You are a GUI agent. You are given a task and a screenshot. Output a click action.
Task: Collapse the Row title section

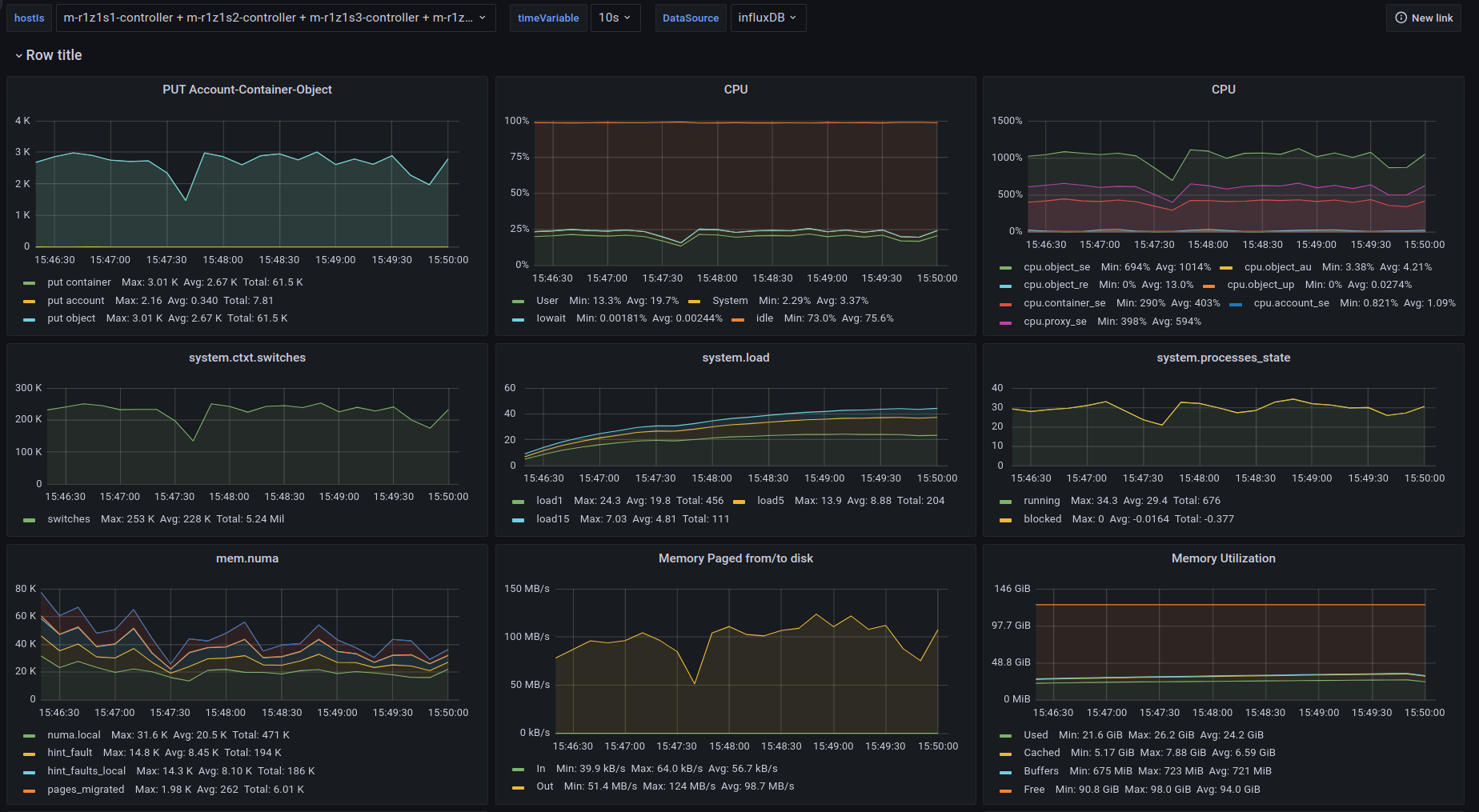(48, 55)
